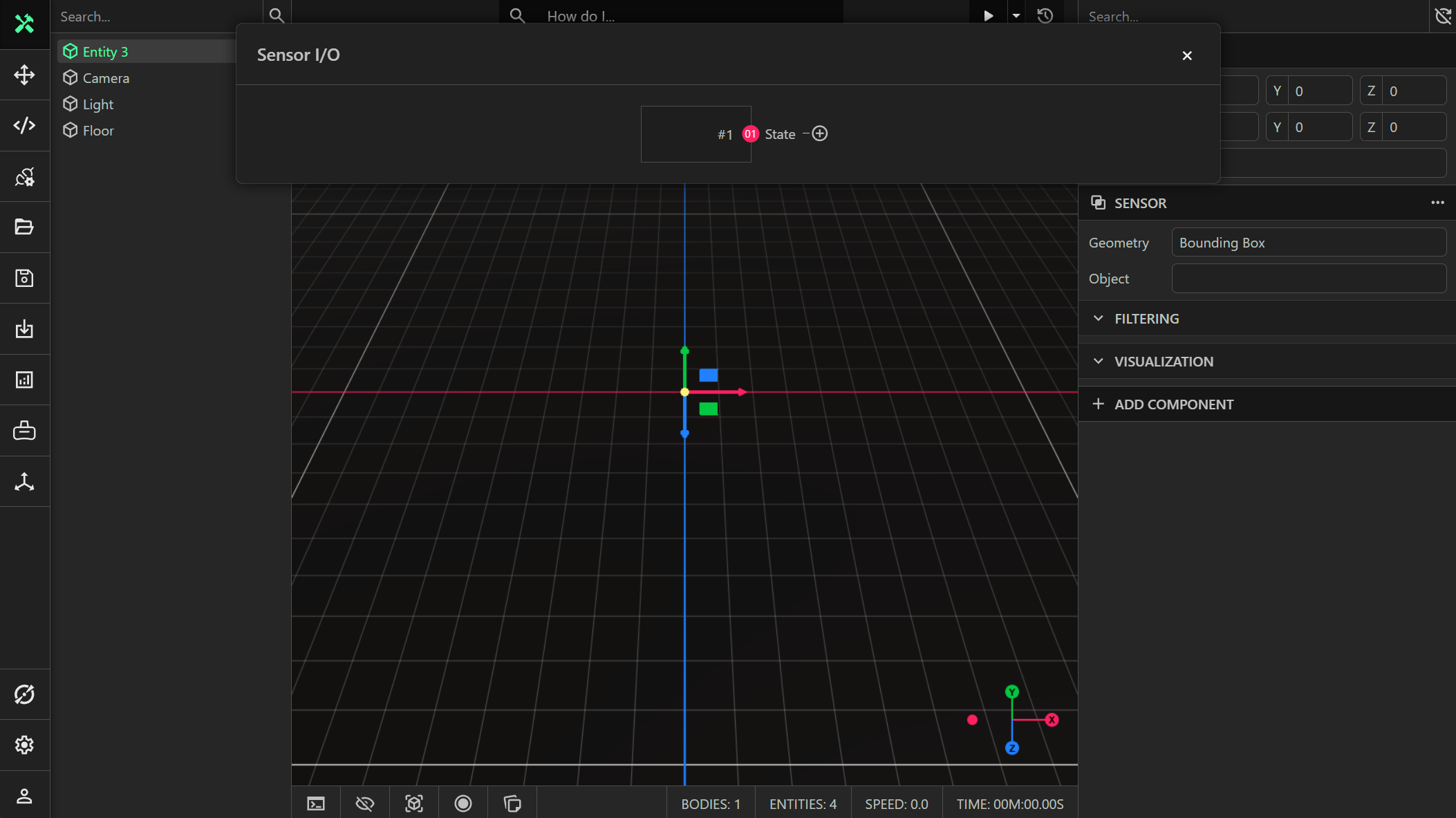Click the Geometry Bounding Box field
1456x818 pixels.
coord(1308,243)
